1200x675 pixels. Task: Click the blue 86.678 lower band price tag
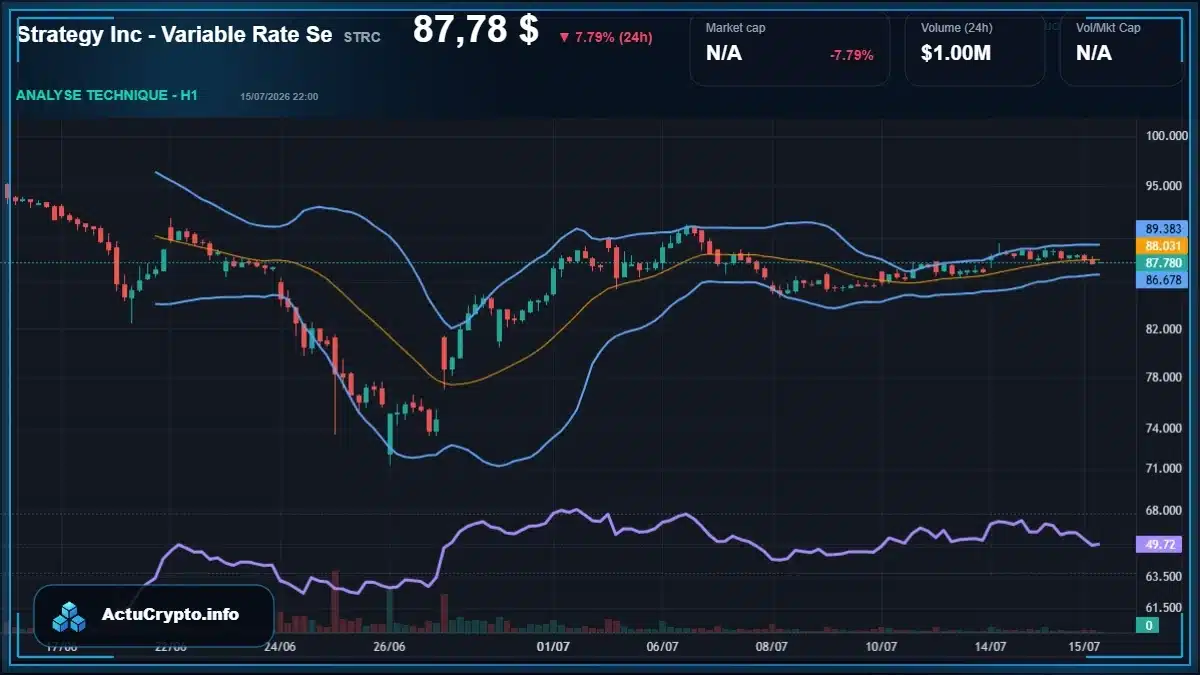(x=1164, y=281)
